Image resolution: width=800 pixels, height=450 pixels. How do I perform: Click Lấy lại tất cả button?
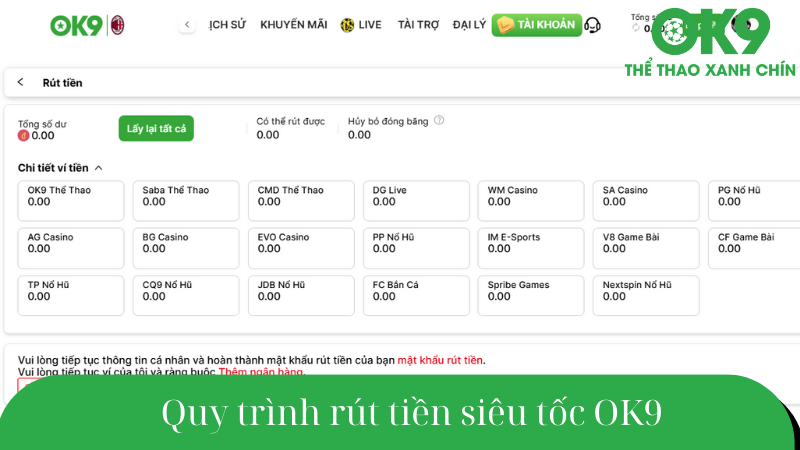click(x=156, y=129)
